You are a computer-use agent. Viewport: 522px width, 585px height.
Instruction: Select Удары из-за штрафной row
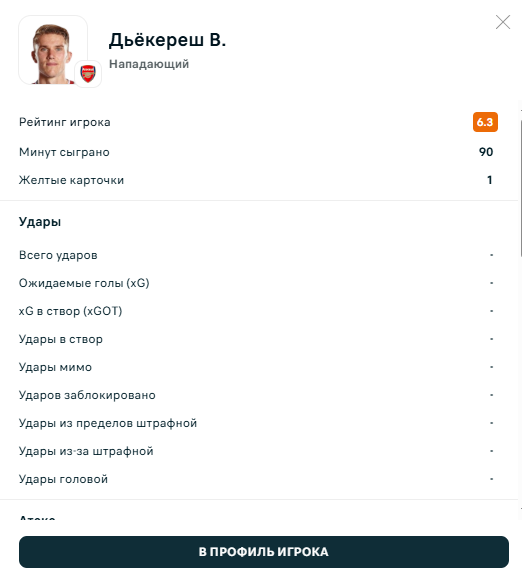[x=258, y=451]
